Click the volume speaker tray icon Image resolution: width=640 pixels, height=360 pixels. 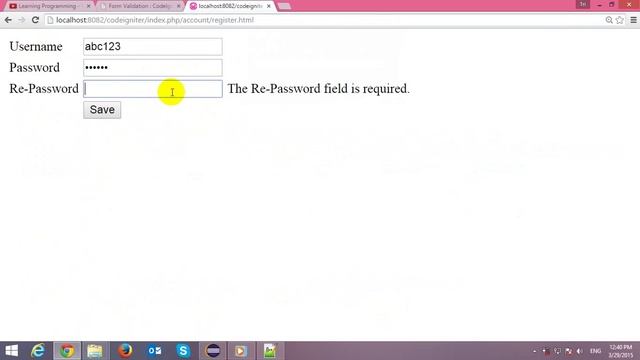pyautogui.click(x=579, y=351)
